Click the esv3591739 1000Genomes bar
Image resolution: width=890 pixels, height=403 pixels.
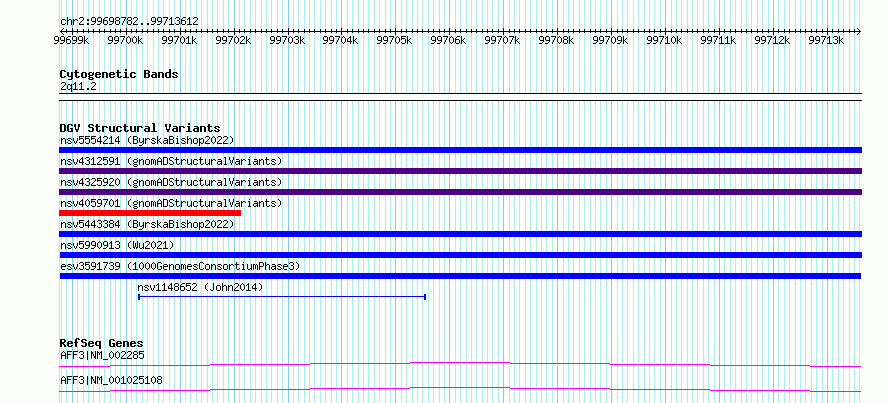click(x=460, y=276)
